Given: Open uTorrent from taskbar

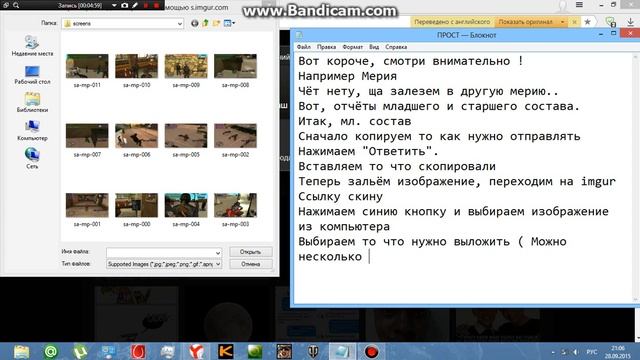Looking at the screenshot, I should [80, 351].
